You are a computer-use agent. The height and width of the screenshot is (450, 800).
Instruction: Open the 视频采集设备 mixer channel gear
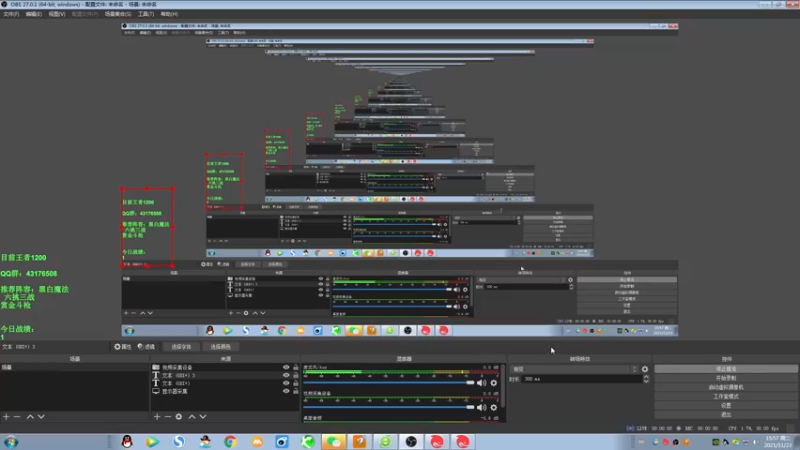pyautogui.click(x=494, y=407)
